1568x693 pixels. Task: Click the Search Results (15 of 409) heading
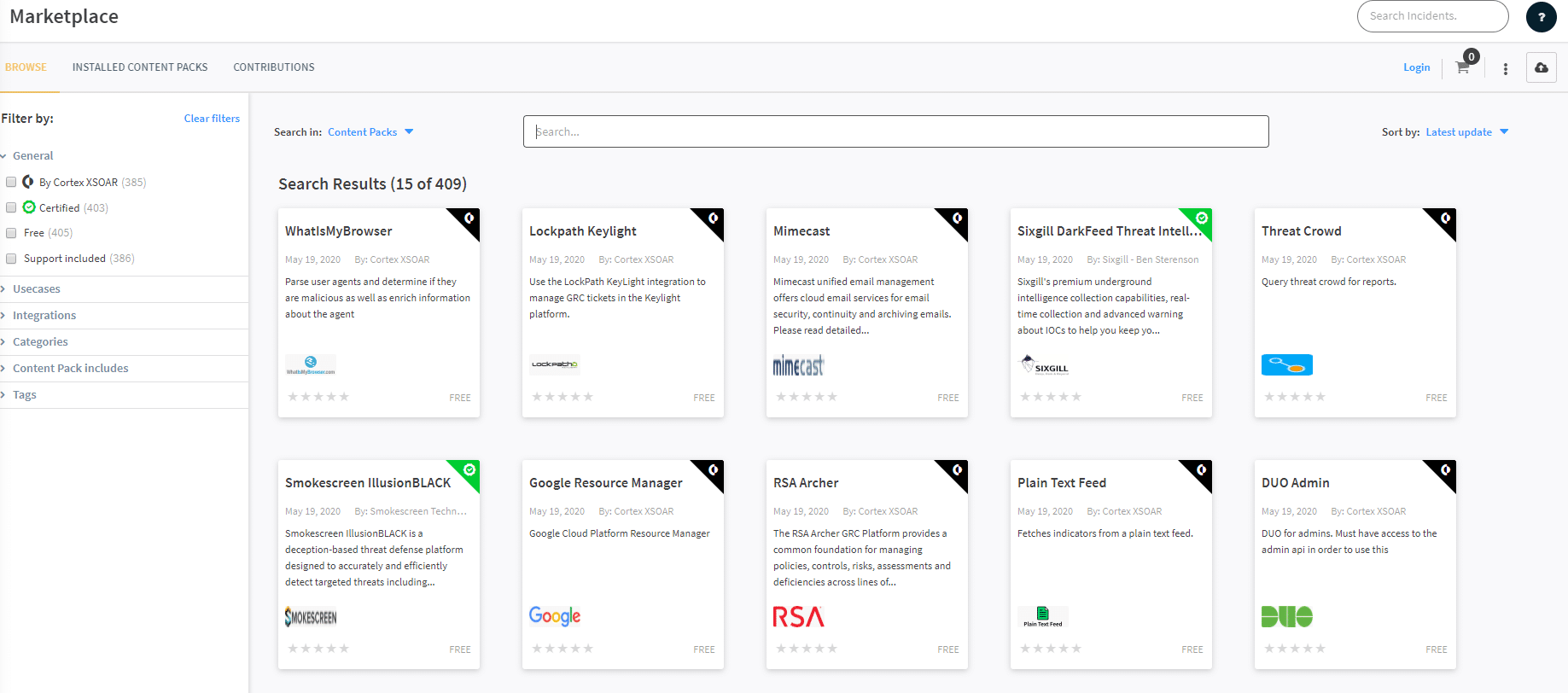[x=372, y=184]
